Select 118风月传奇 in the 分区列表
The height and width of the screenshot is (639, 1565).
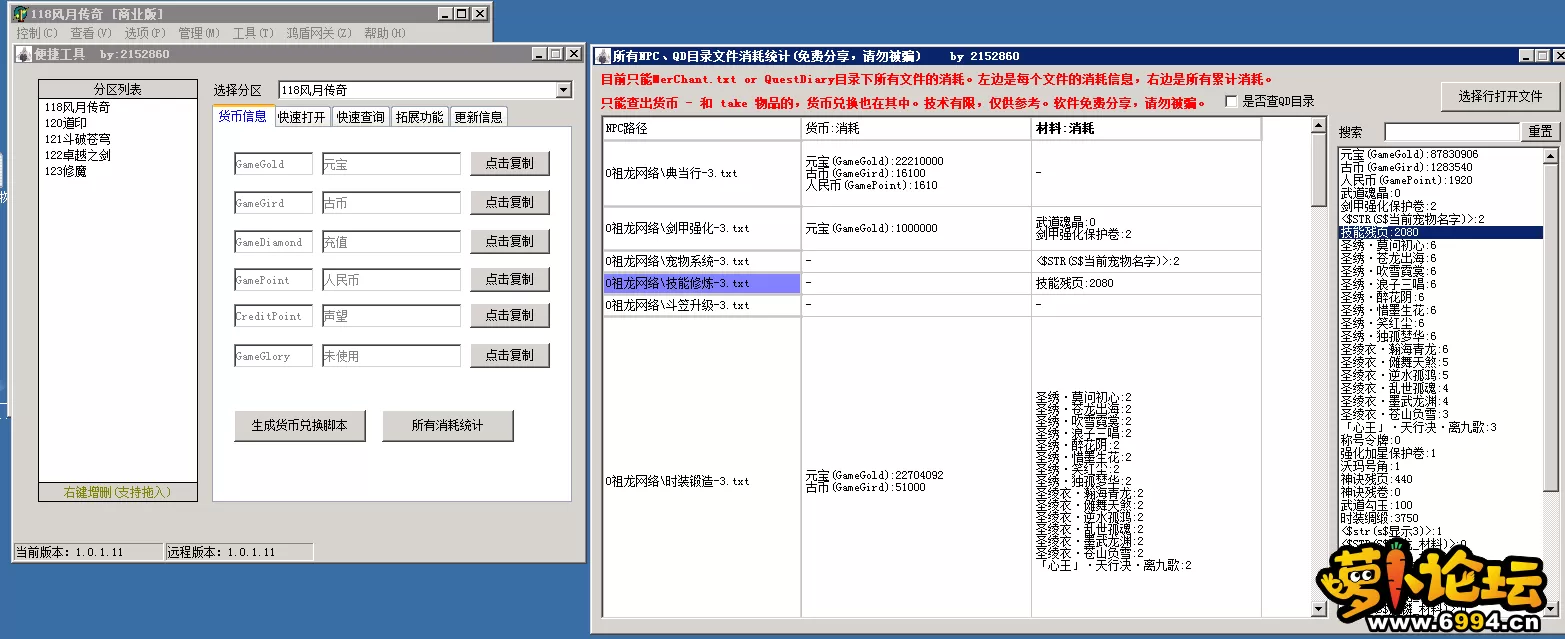[118, 107]
